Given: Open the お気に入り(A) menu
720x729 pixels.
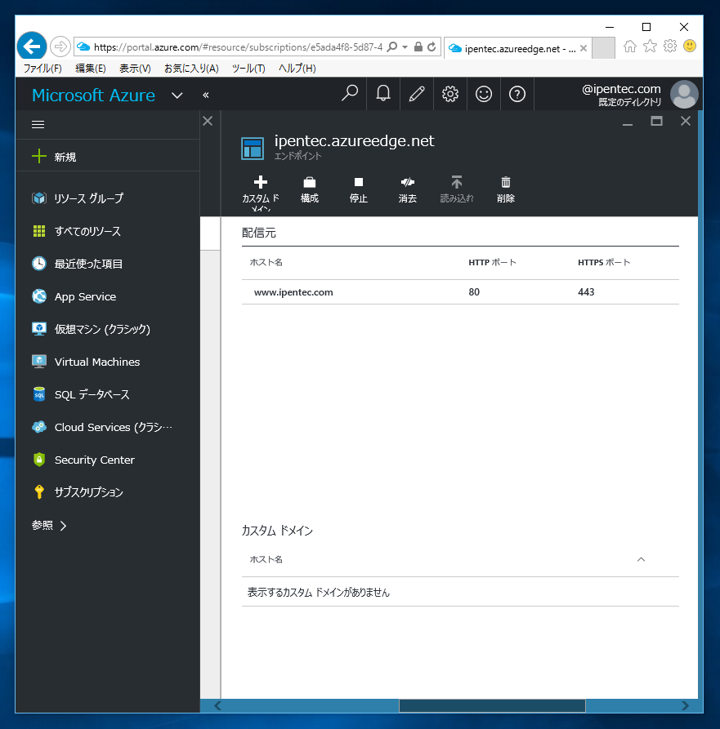Looking at the screenshot, I should 192,68.
